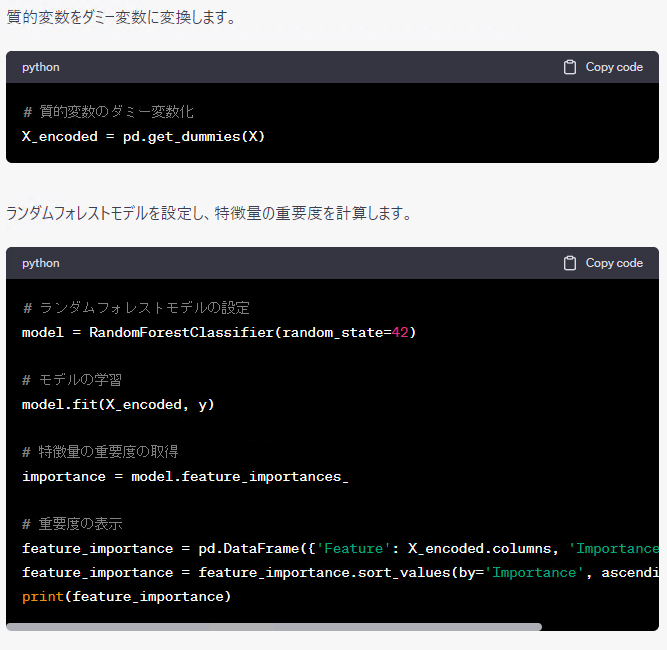Click the clipboard icon in the RandomForest code block
The width and height of the screenshot is (667, 650).
pos(570,263)
